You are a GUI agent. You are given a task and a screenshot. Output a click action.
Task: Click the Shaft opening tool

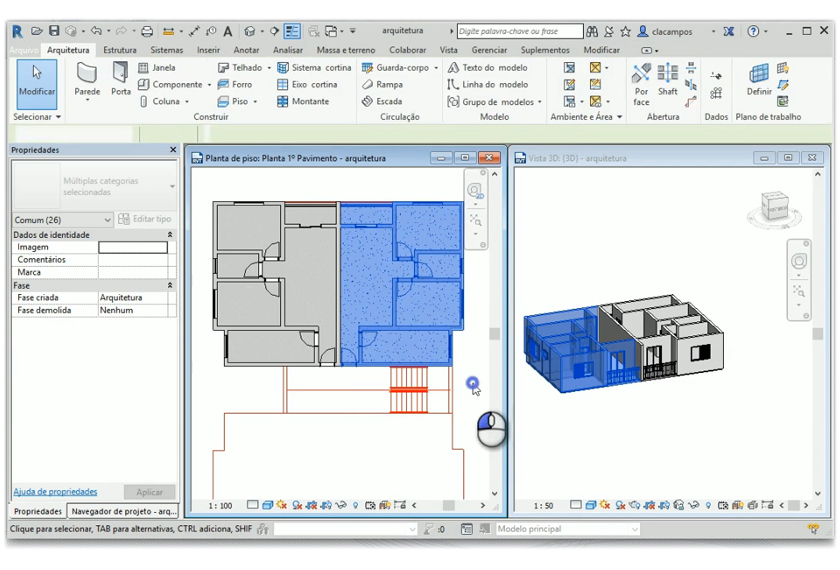[x=667, y=79]
